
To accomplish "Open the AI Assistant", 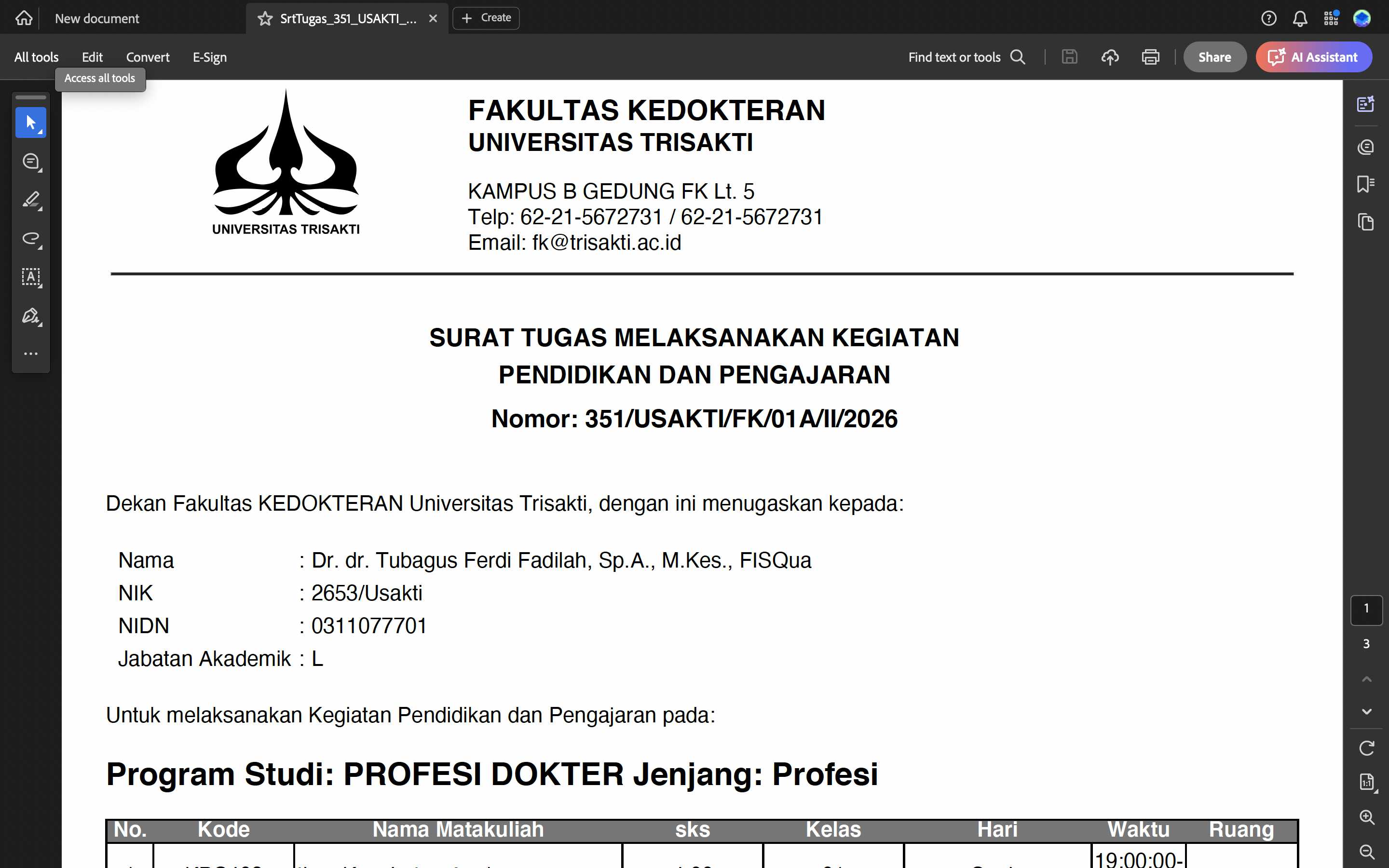I will (1314, 57).
